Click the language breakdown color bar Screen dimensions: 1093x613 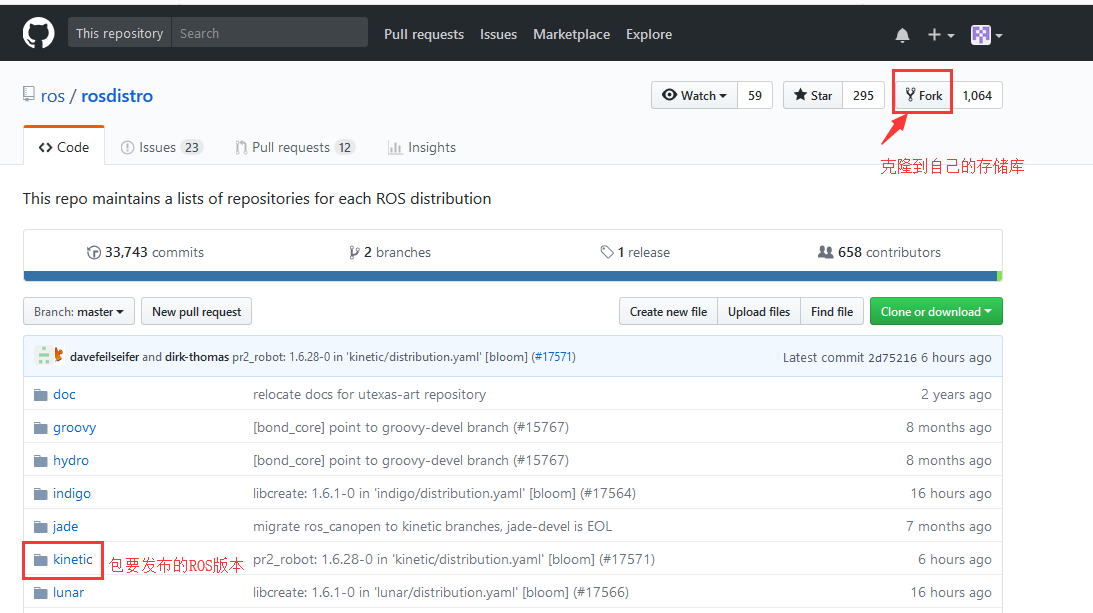pos(513,276)
